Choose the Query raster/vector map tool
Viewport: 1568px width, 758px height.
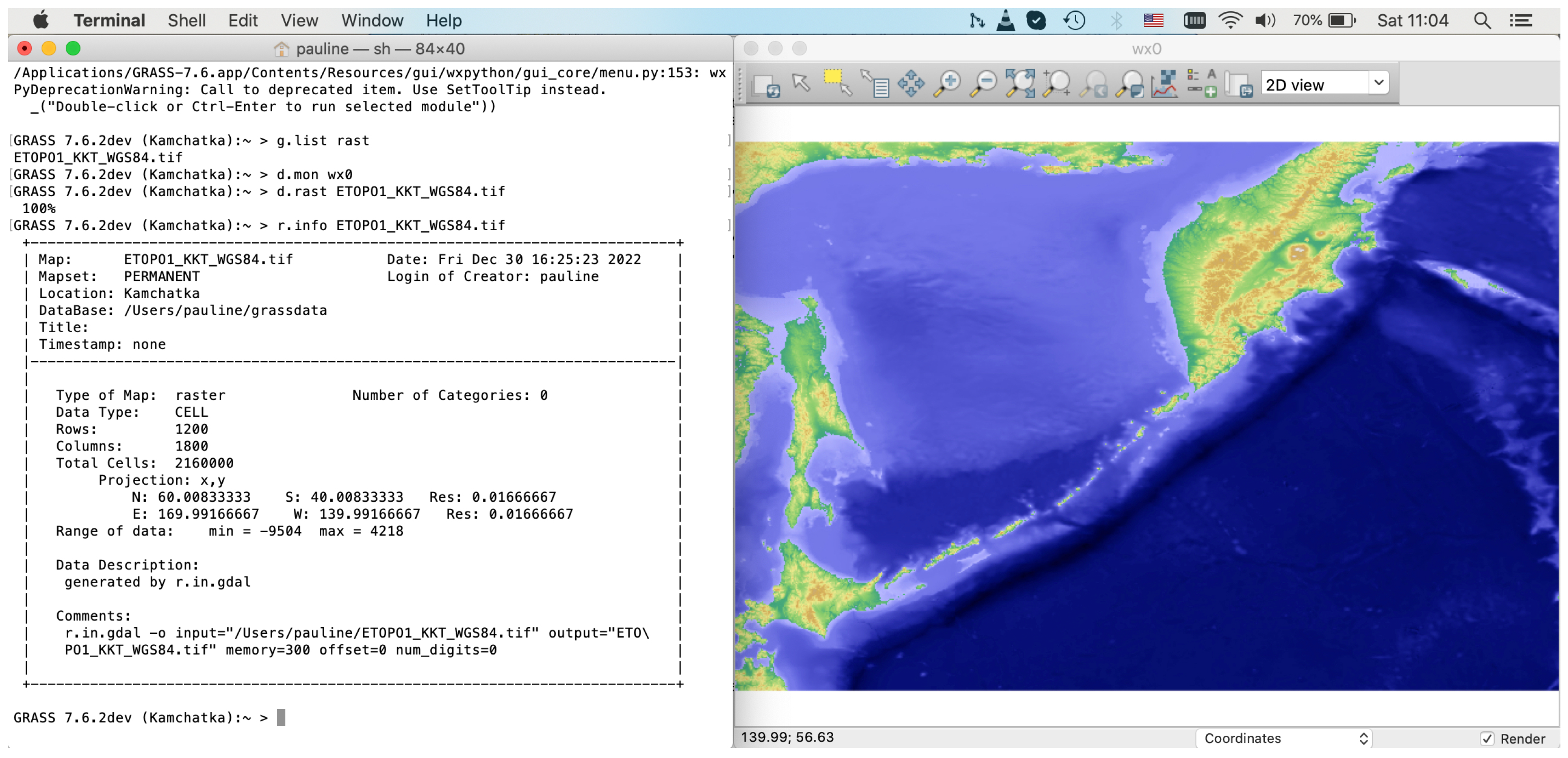[x=875, y=83]
